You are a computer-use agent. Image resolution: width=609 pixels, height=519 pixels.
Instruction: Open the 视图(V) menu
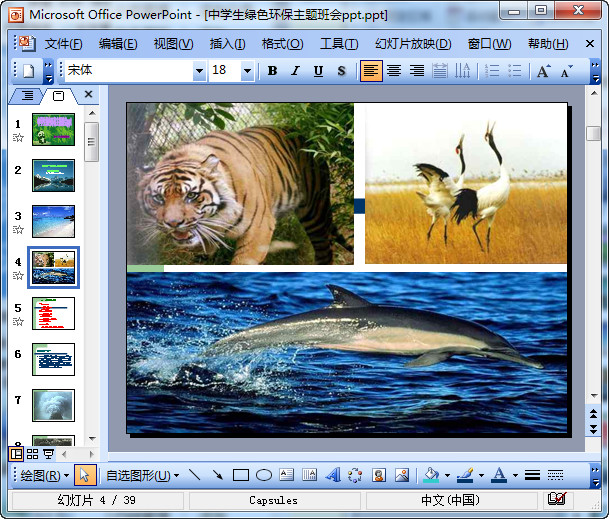click(173, 44)
